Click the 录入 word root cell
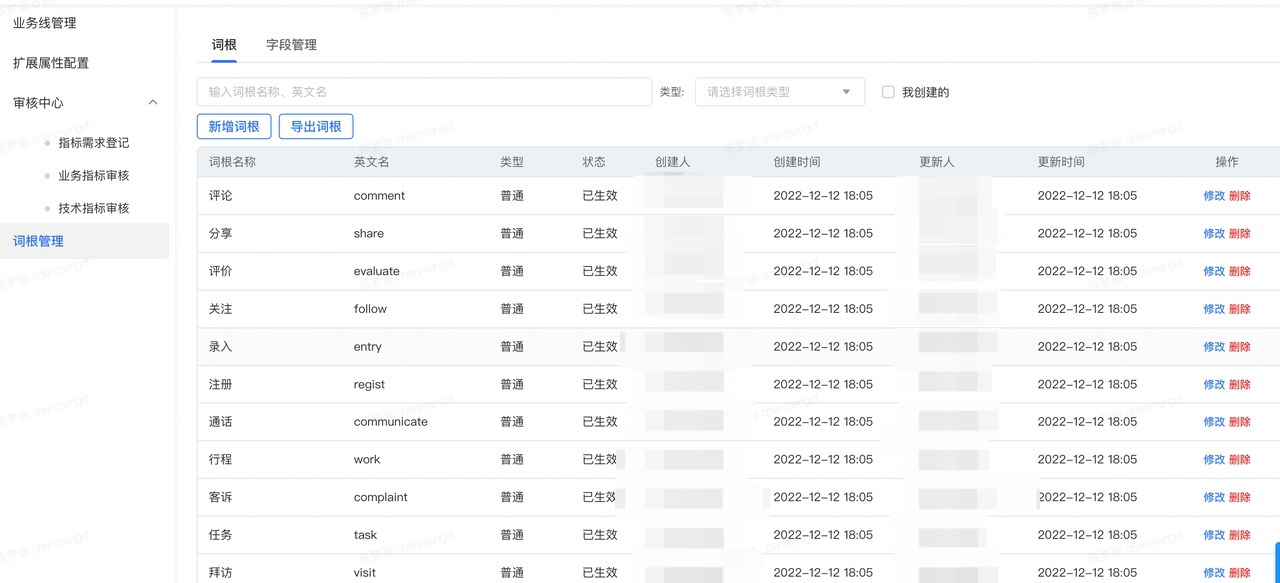Image resolution: width=1280 pixels, height=583 pixels. click(220, 347)
